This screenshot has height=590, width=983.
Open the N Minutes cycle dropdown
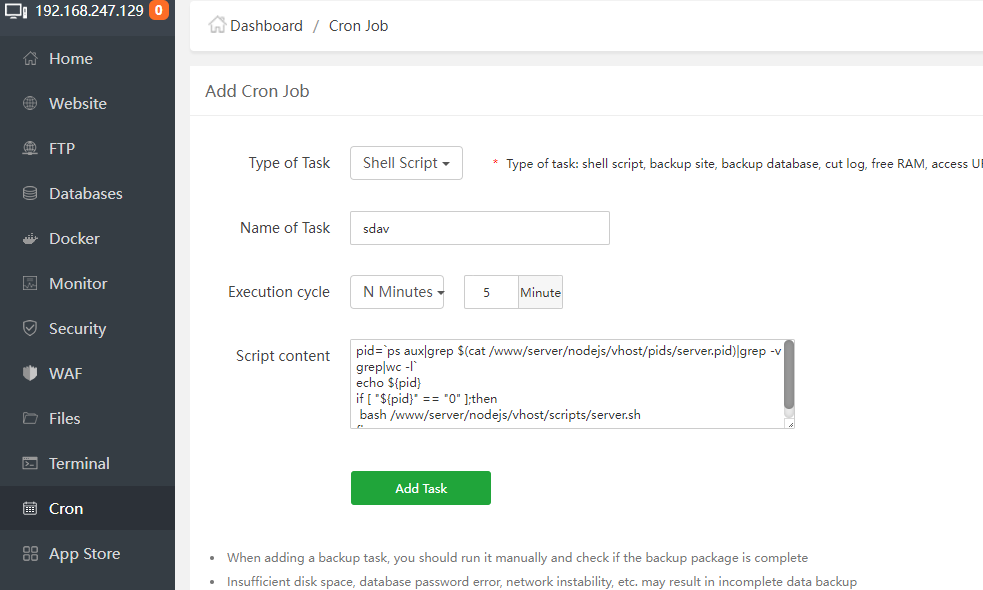[397, 292]
